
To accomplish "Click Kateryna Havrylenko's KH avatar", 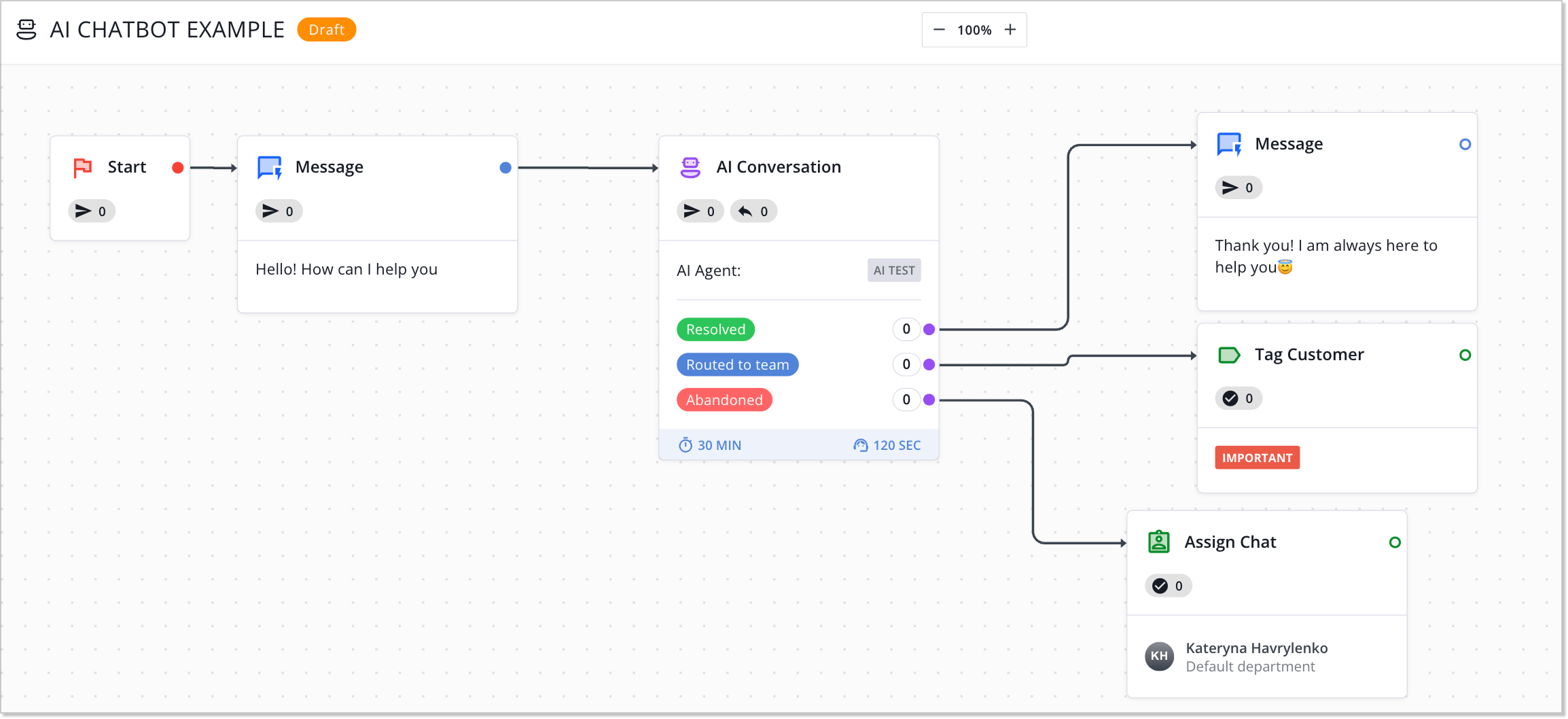I will 1160,656.
